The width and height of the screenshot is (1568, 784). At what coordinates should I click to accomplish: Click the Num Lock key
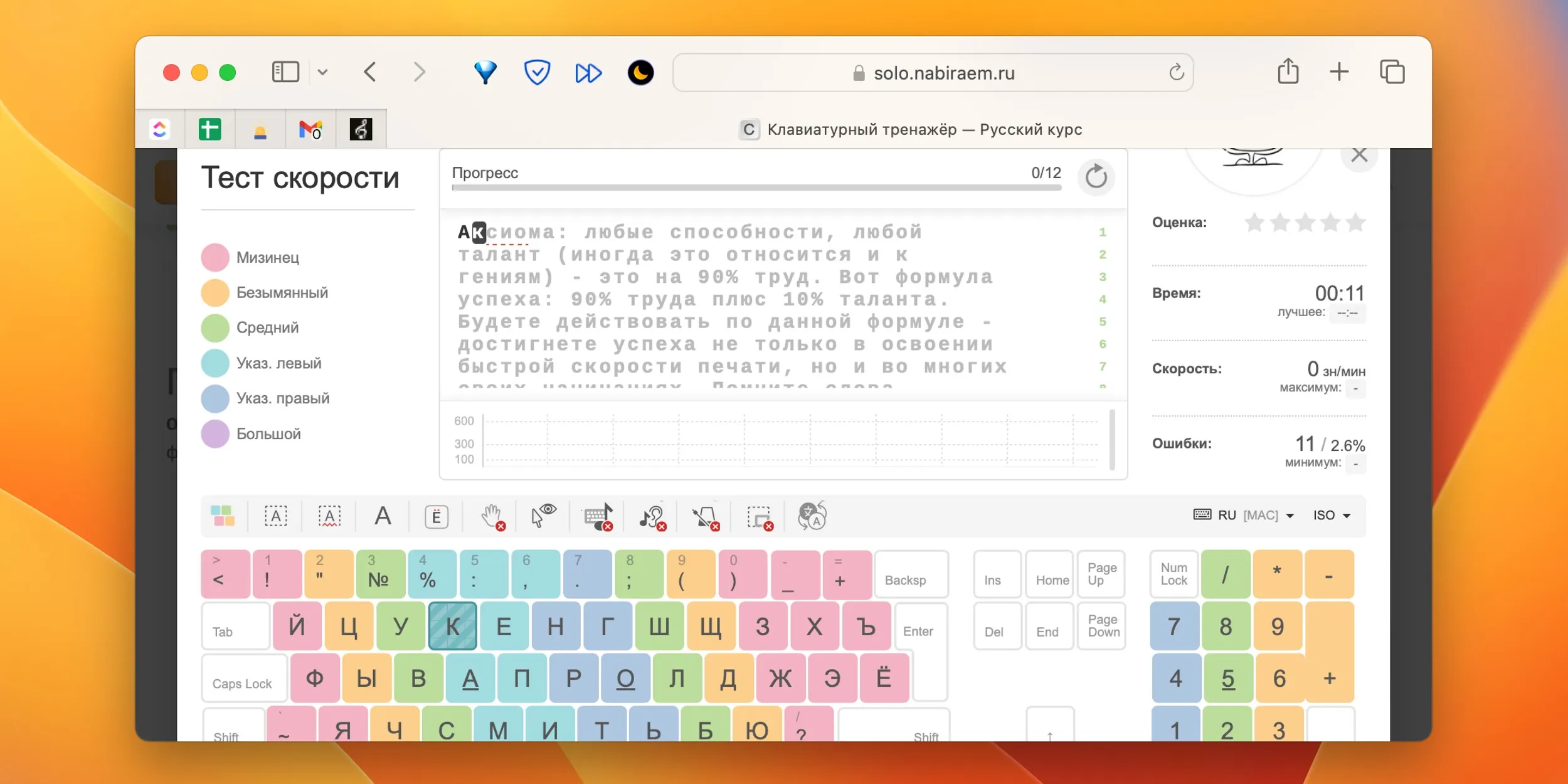click(1173, 574)
